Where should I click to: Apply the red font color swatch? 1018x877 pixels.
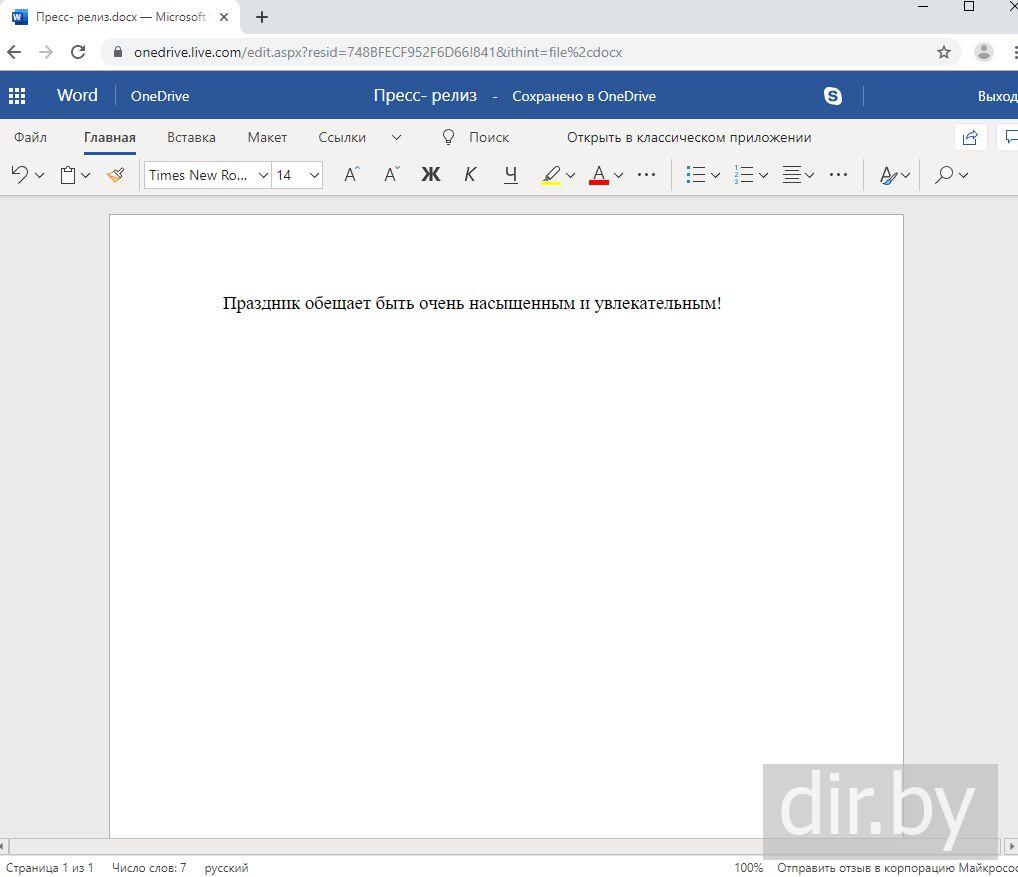point(599,175)
